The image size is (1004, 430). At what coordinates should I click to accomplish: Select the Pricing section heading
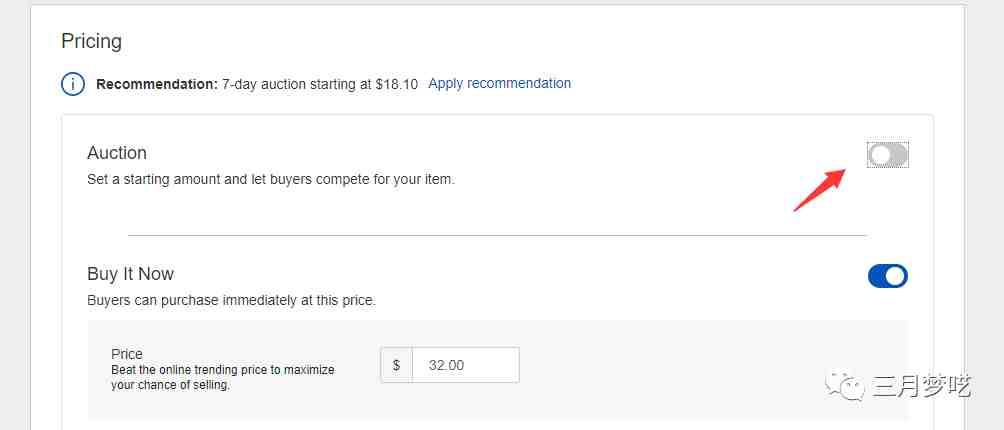[x=92, y=42]
